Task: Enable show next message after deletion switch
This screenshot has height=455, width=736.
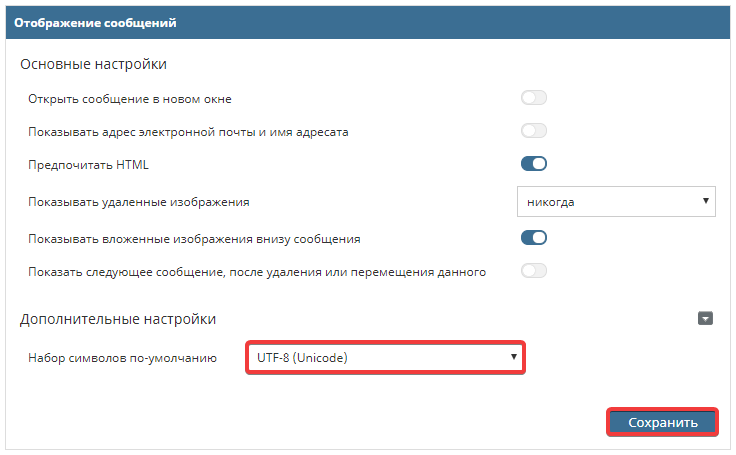Action: tap(534, 271)
